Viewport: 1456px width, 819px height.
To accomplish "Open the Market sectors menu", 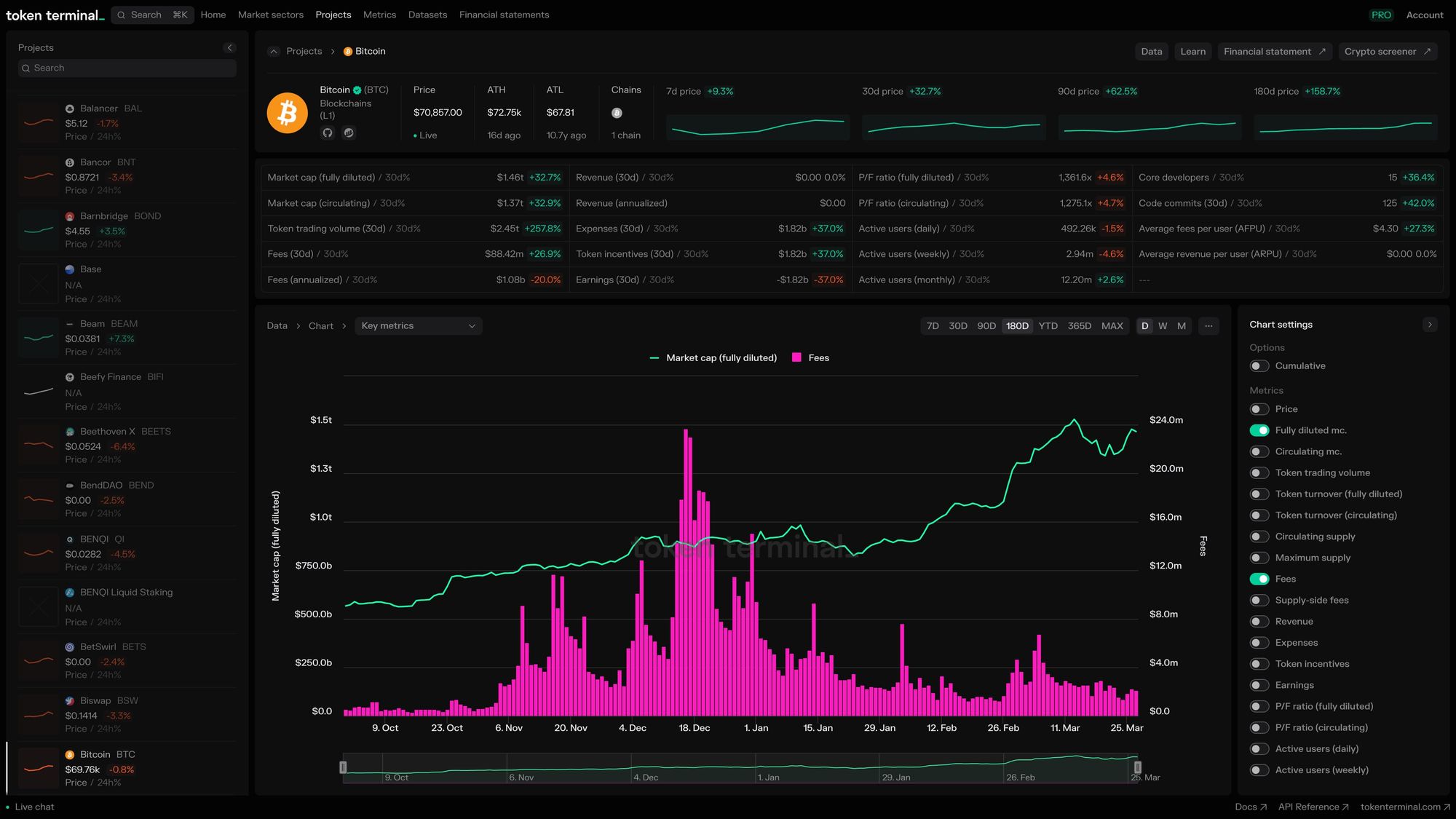I will click(x=270, y=15).
